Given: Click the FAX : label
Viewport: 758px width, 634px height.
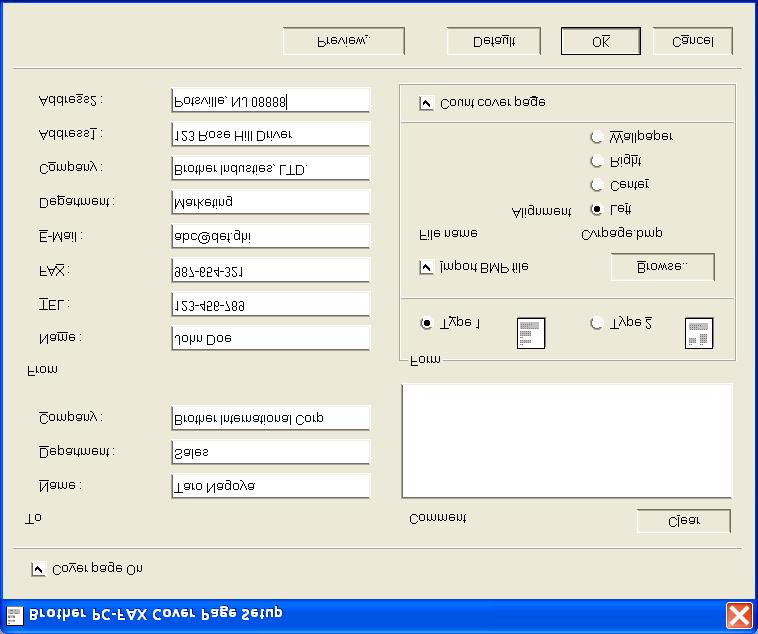Looking at the screenshot, I should point(54,270).
